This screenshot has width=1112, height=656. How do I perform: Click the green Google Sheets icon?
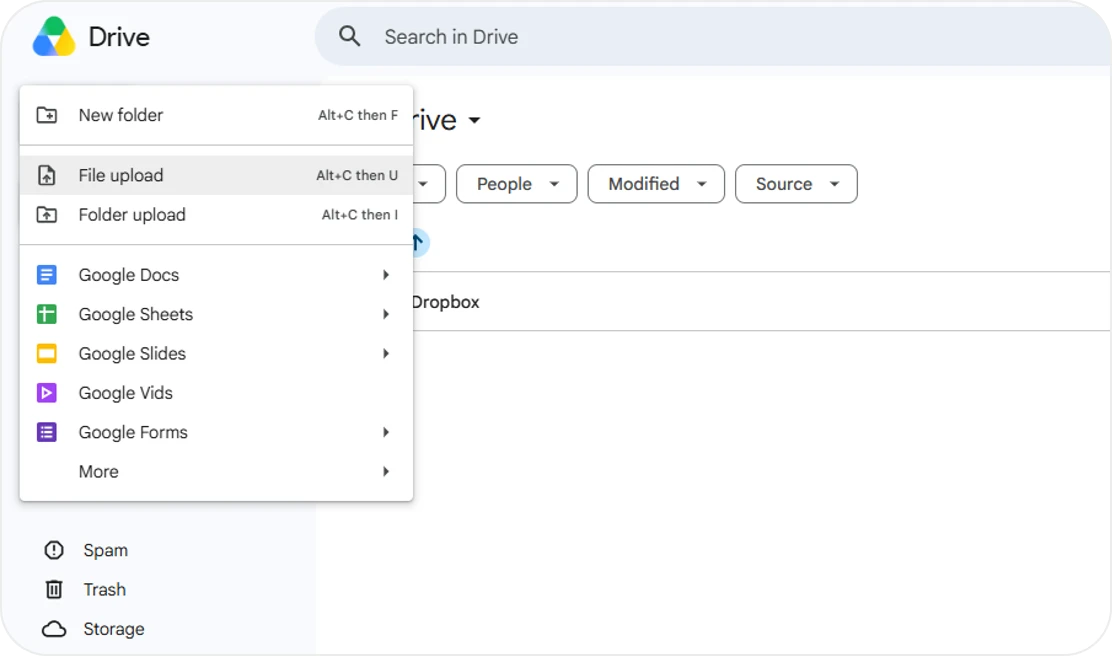click(47, 314)
